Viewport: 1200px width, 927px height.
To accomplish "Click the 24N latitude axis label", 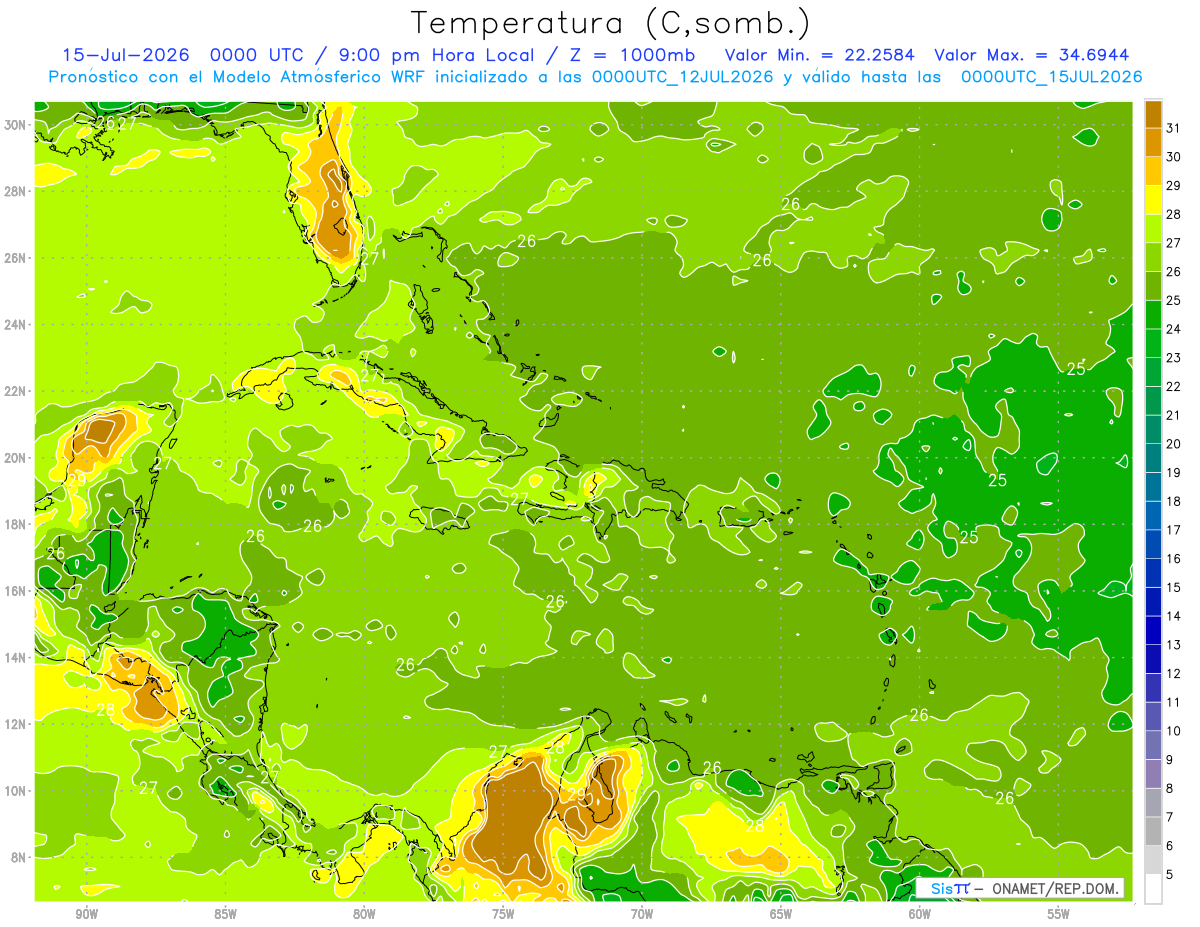I will click(16, 324).
